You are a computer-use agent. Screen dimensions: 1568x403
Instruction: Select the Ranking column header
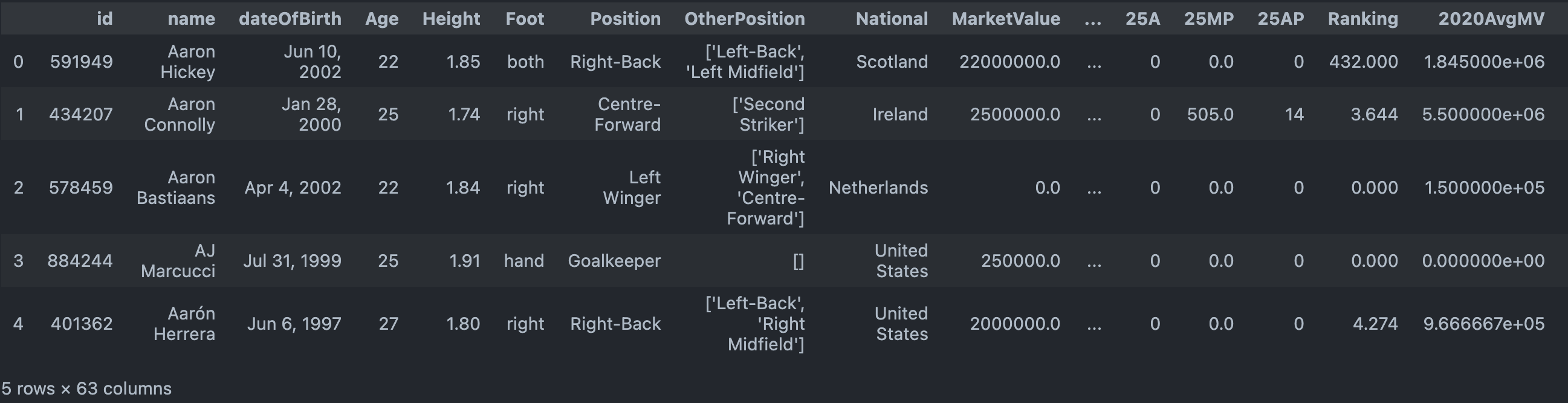click(x=1362, y=19)
